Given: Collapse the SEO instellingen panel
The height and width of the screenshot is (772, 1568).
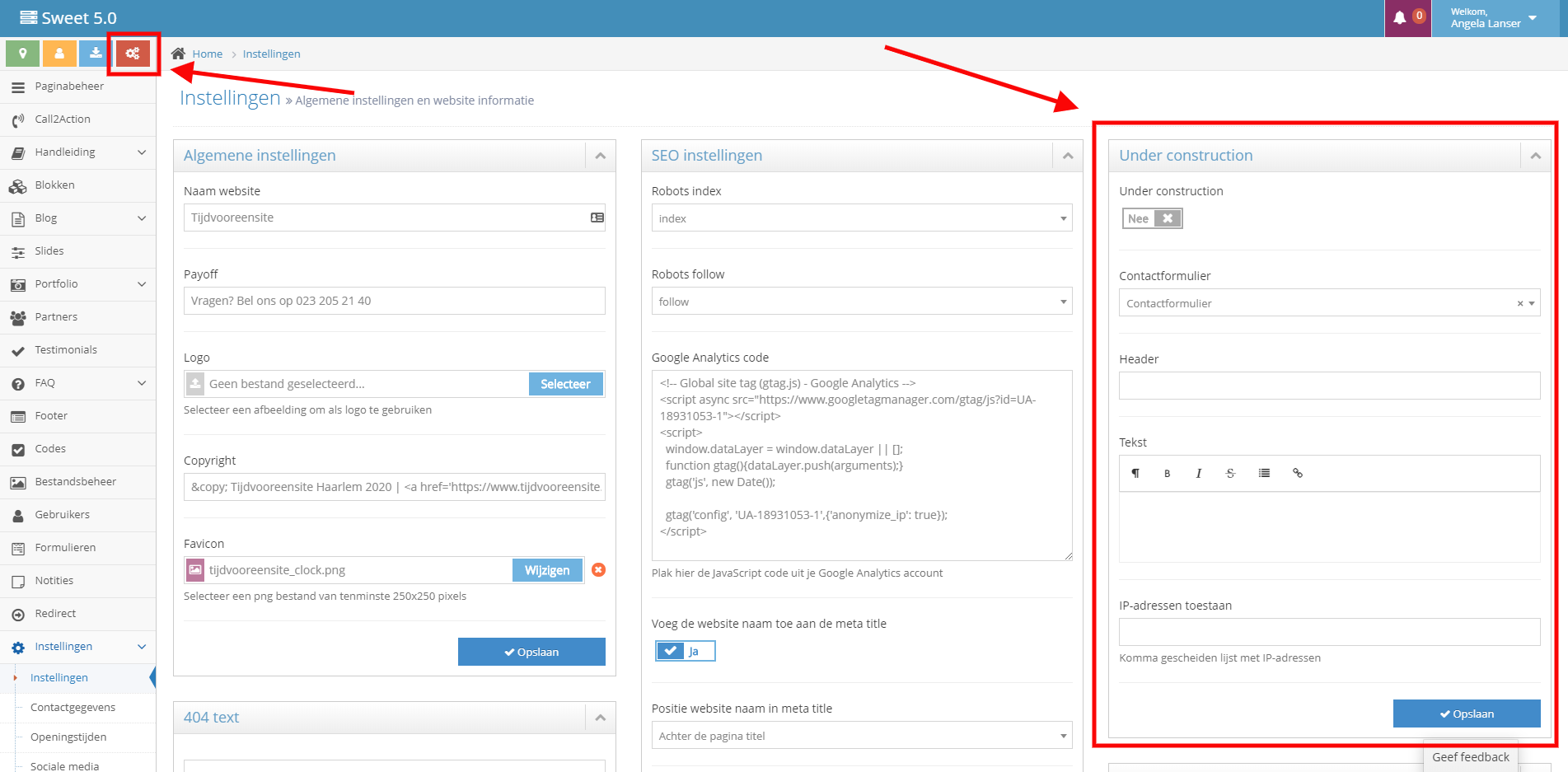Looking at the screenshot, I should pos(1068,156).
